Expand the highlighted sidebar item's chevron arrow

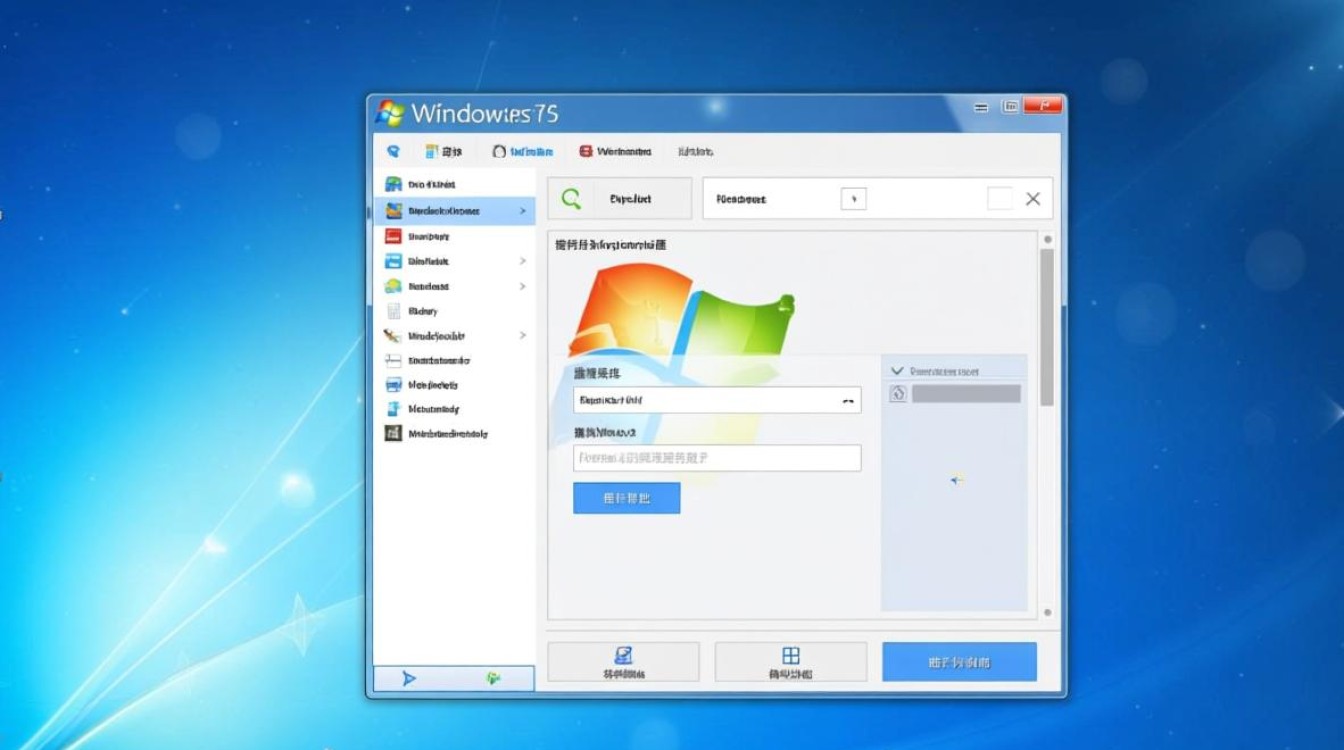(x=522, y=211)
